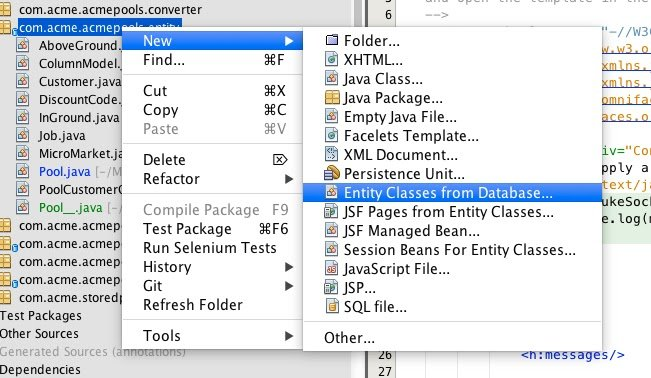Click the Java Package icon in submenu
The image size is (651, 378).
coord(332,98)
